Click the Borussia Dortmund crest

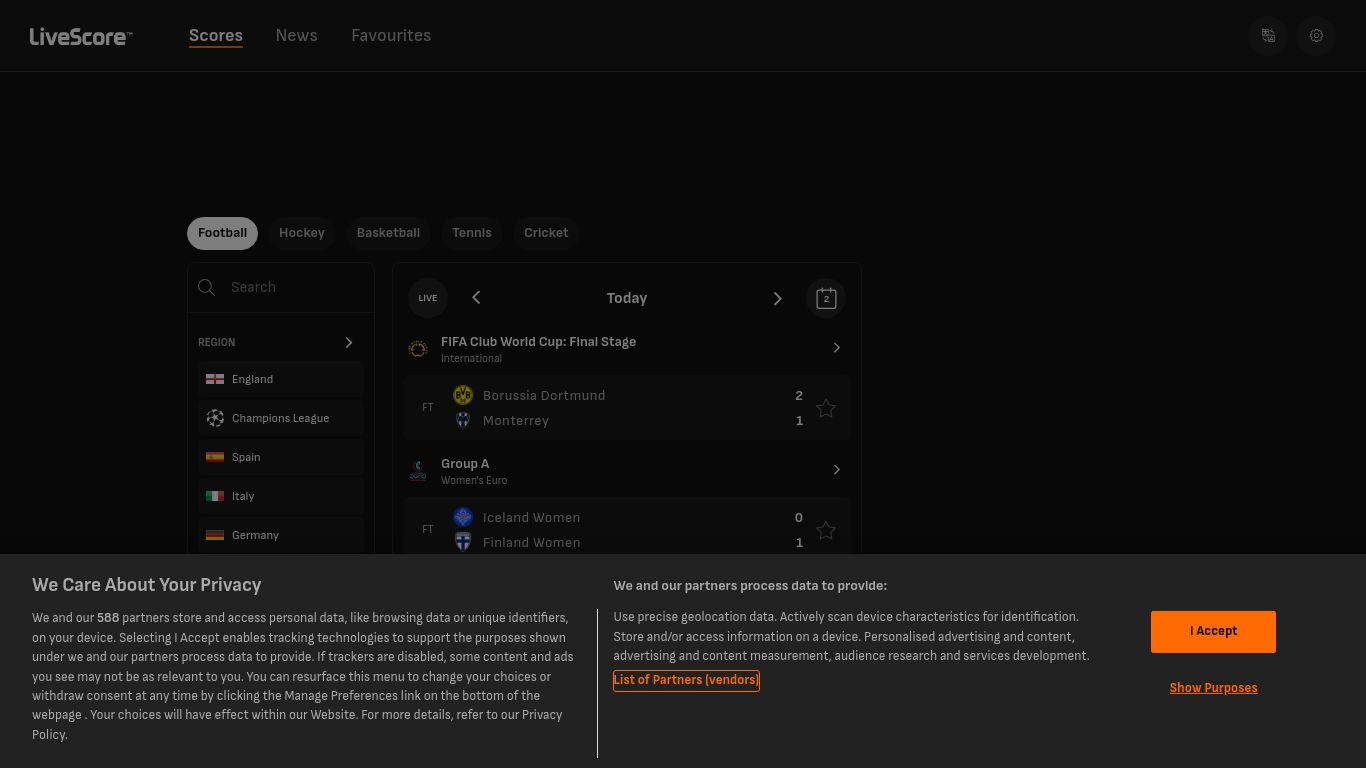click(x=463, y=395)
